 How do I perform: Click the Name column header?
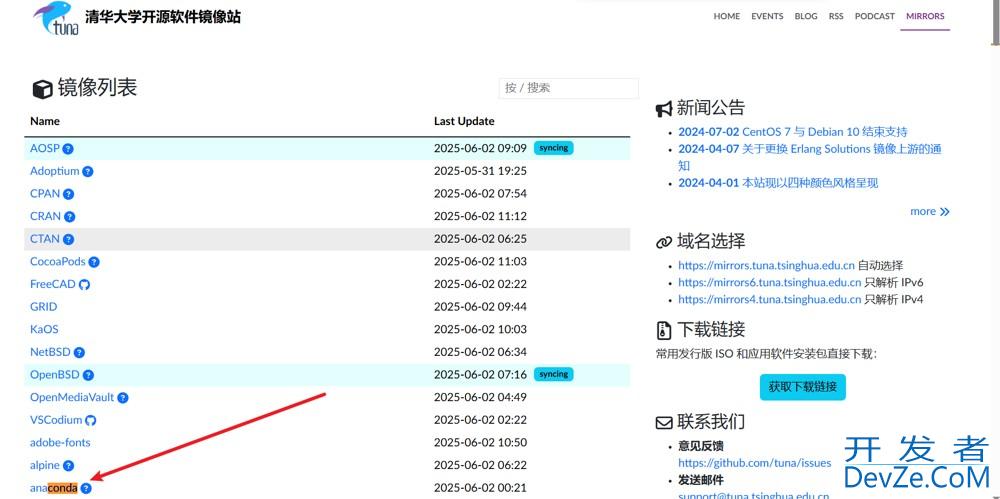(45, 121)
